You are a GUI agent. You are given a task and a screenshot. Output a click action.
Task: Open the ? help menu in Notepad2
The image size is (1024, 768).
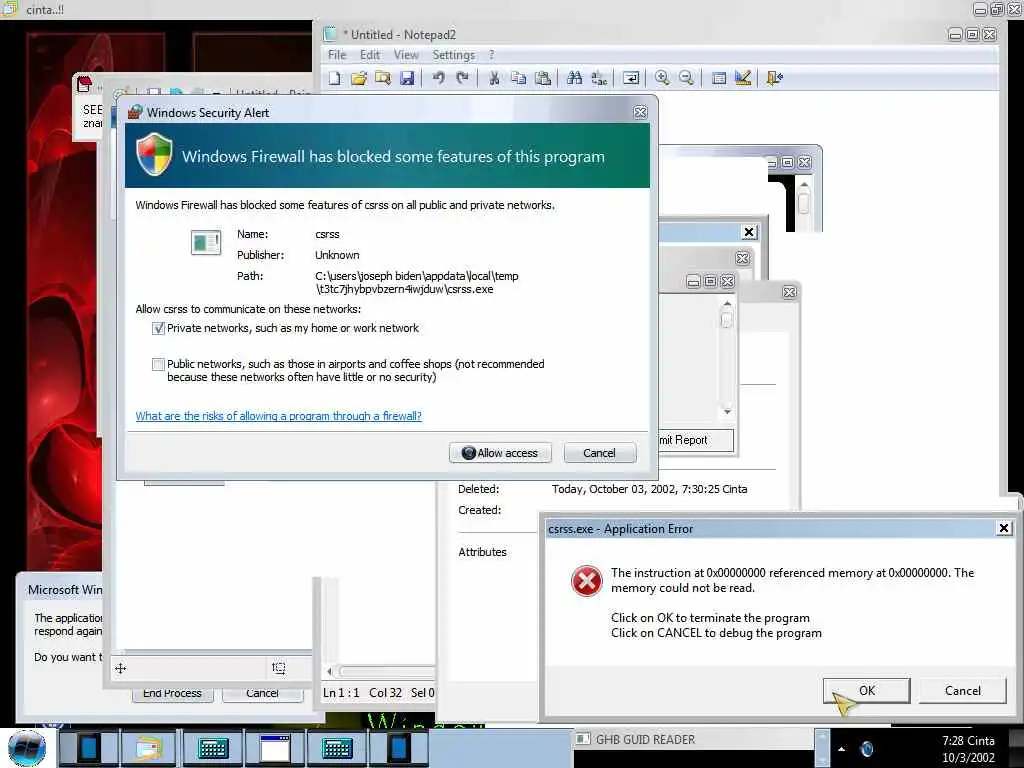491,55
